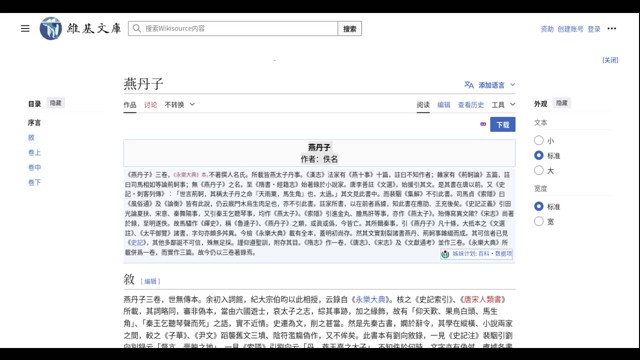Click the sister projects Wikimedia icon
The image size is (640, 360).
445,254
